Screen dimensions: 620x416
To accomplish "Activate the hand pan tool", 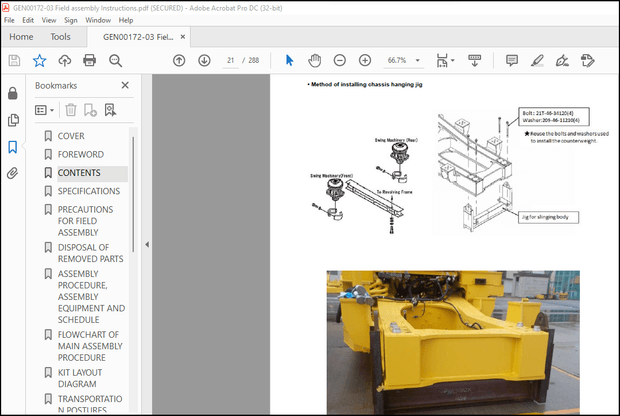I will 315,61.
